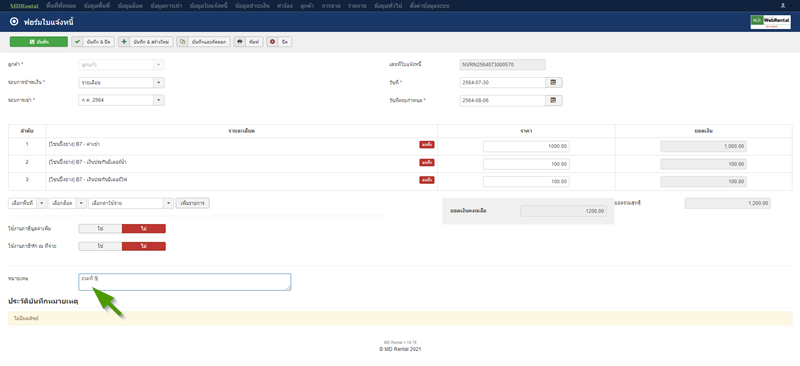Viewport: 800px width, 366px height.
Task: Click the copy pages icon in toolbar
Action: coord(183,42)
